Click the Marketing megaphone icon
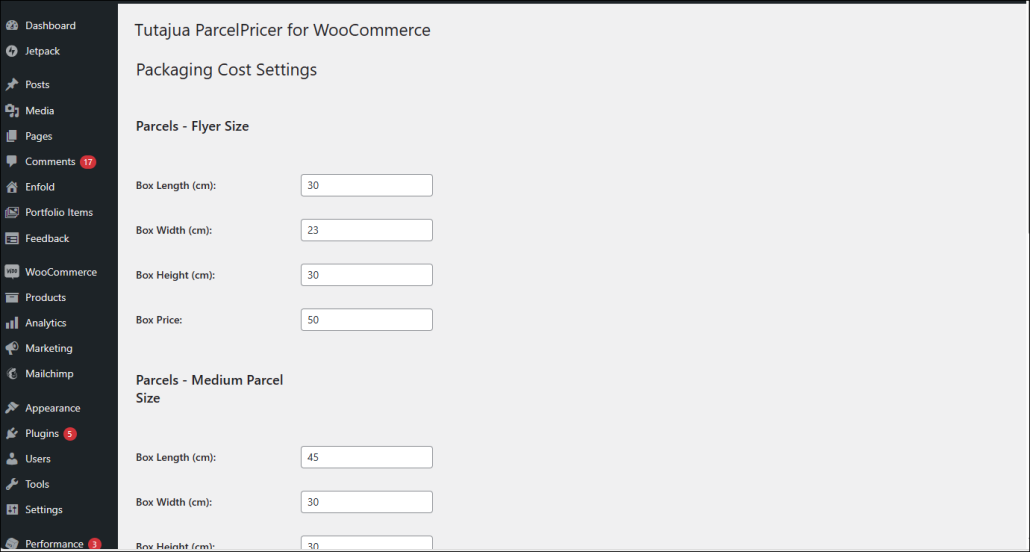This screenshot has height=552, width=1030. (x=12, y=348)
